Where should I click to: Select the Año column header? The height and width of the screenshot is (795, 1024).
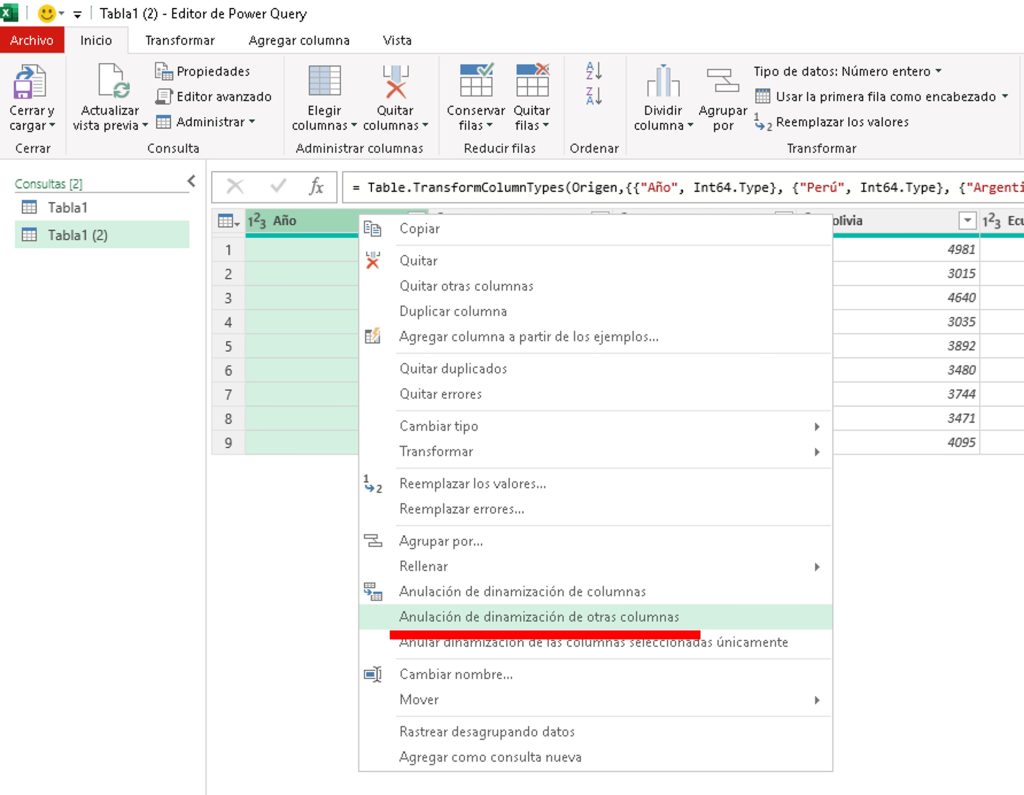click(302, 221)
